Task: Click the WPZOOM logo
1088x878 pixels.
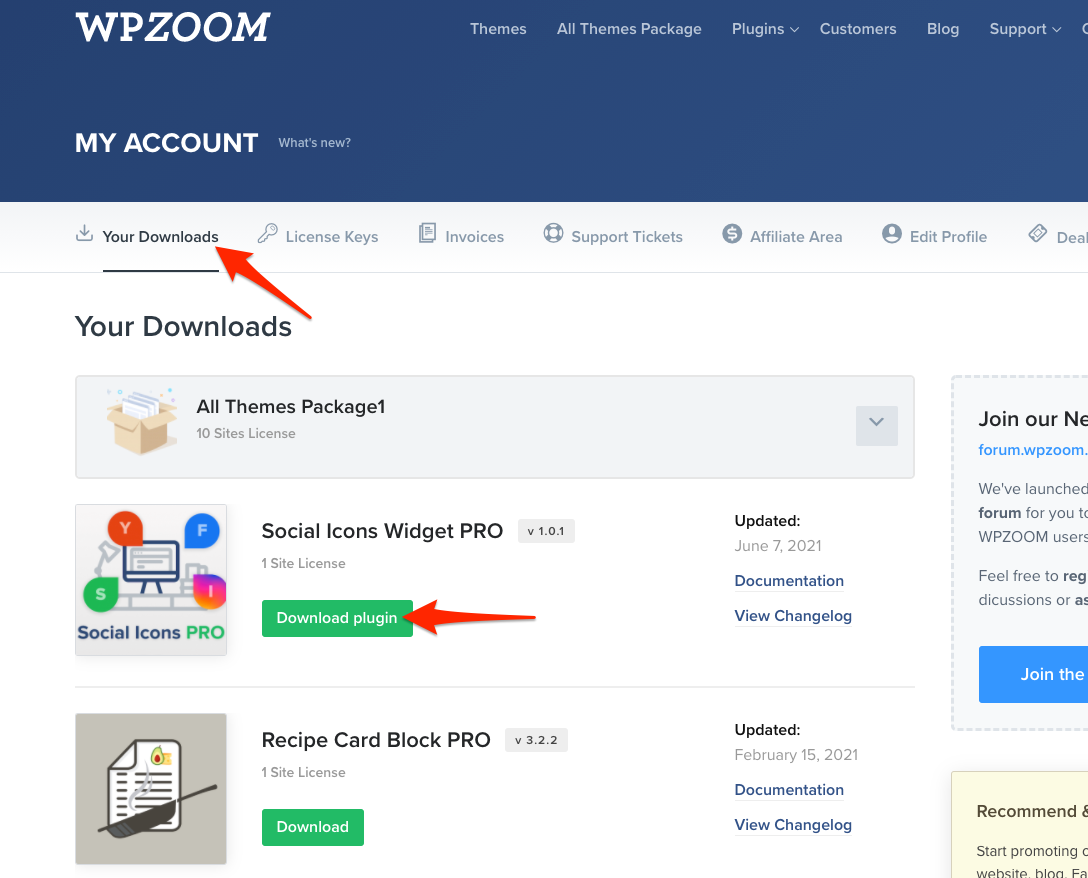Action: [173, 28]
